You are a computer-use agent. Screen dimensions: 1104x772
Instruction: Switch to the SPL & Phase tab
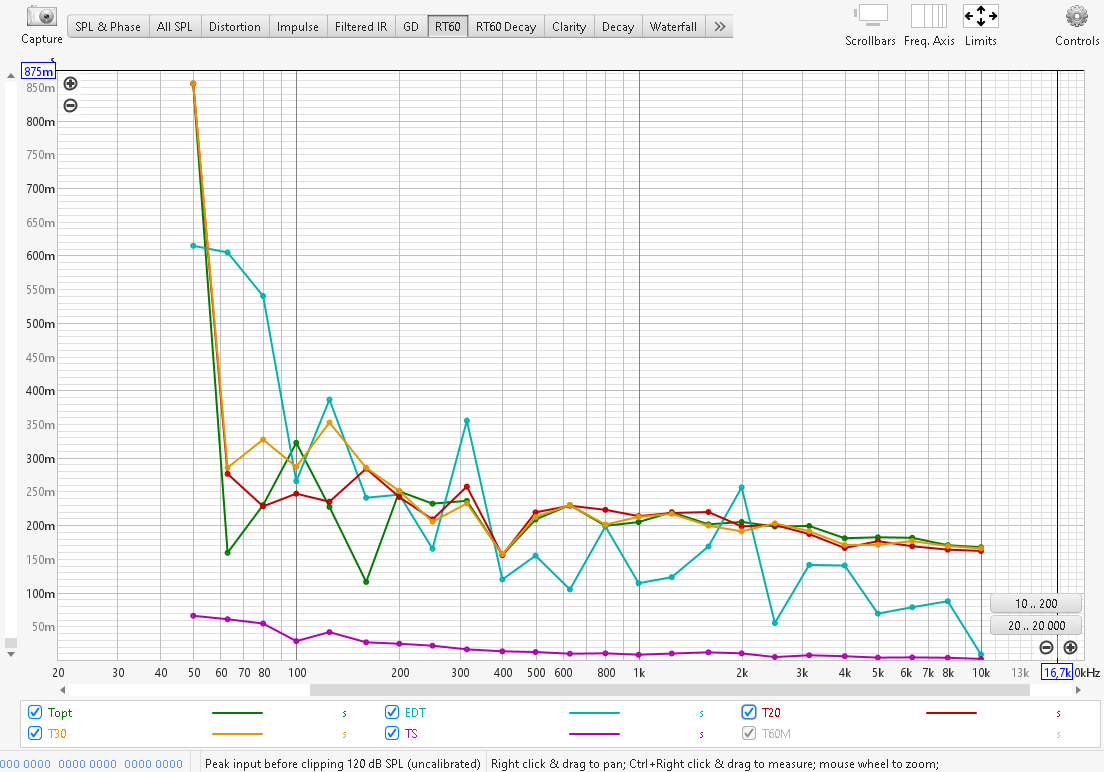(x=108, y=27)
